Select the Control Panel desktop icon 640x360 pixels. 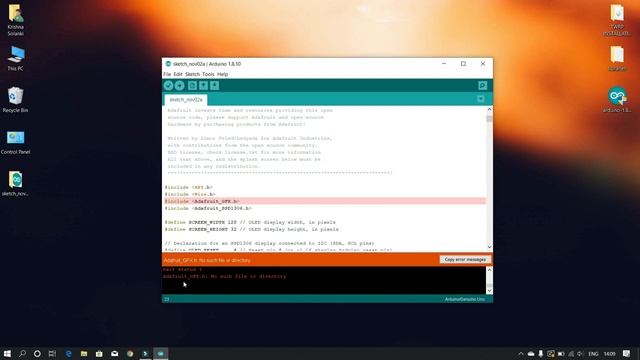[16, 142]
